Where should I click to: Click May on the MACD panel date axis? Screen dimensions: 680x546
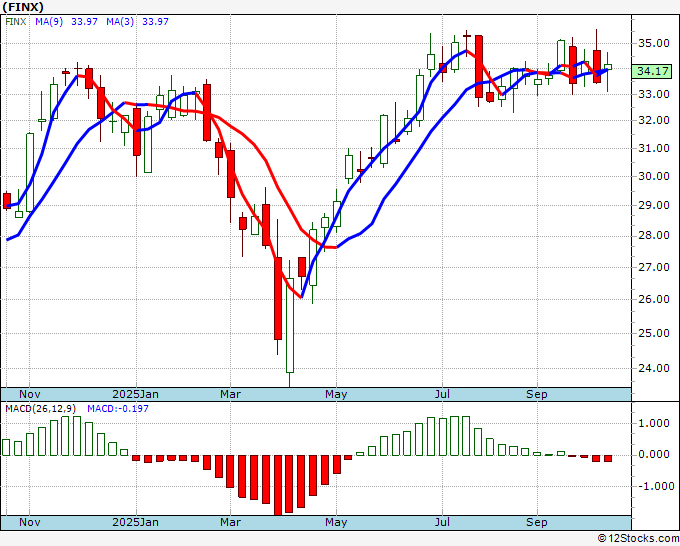click(336, 522)
